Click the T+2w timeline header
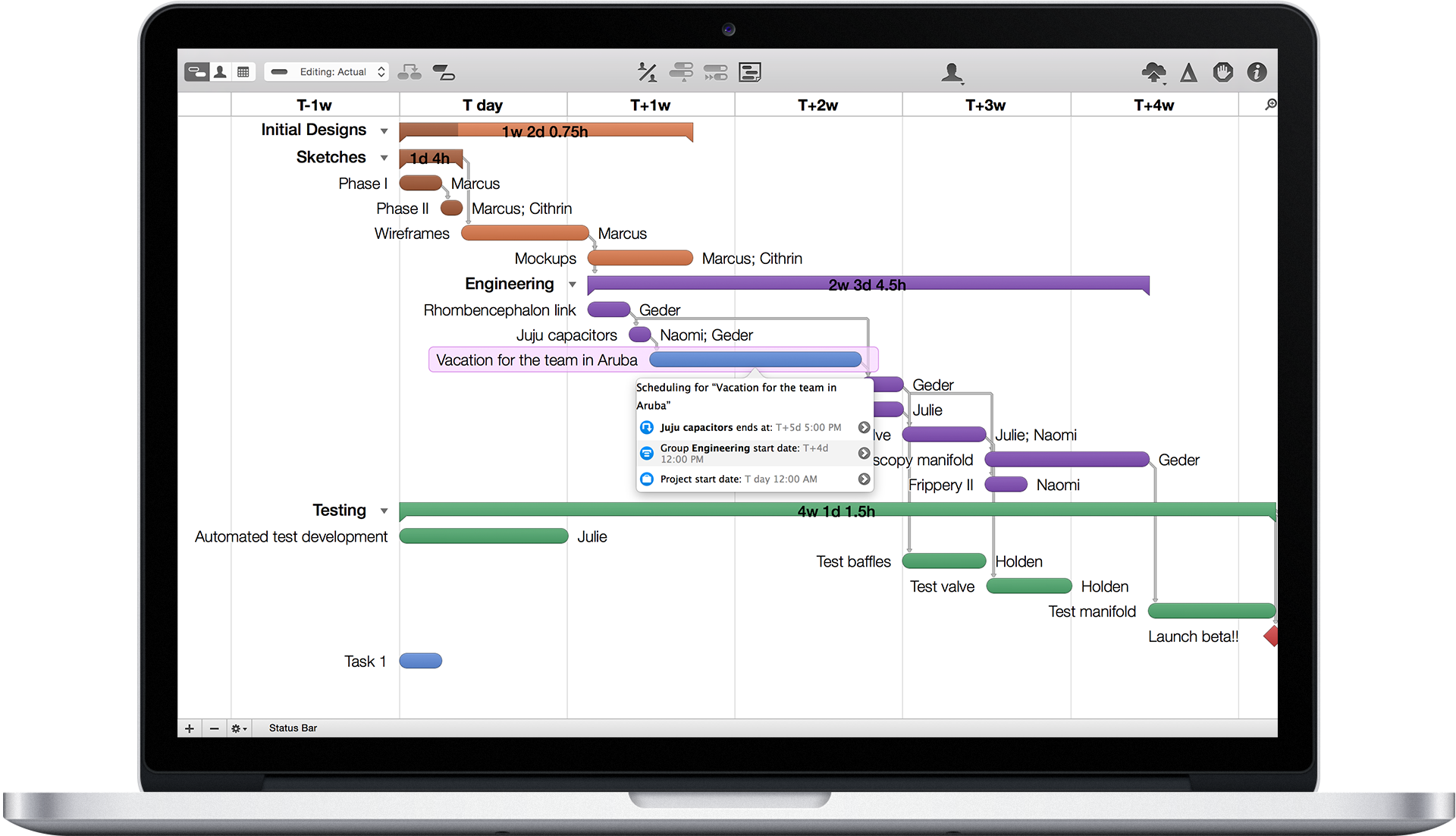Screen dimensions: 1456x836 click(x=817, y=104)
